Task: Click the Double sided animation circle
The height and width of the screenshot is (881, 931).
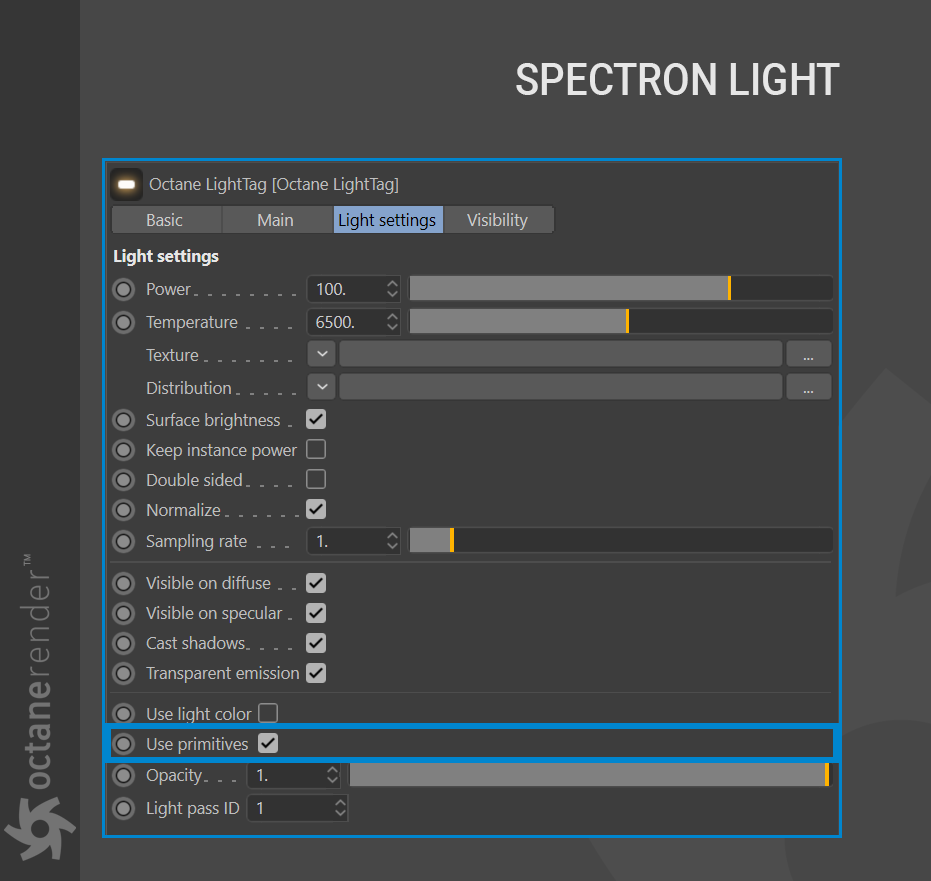Action: 124,480
